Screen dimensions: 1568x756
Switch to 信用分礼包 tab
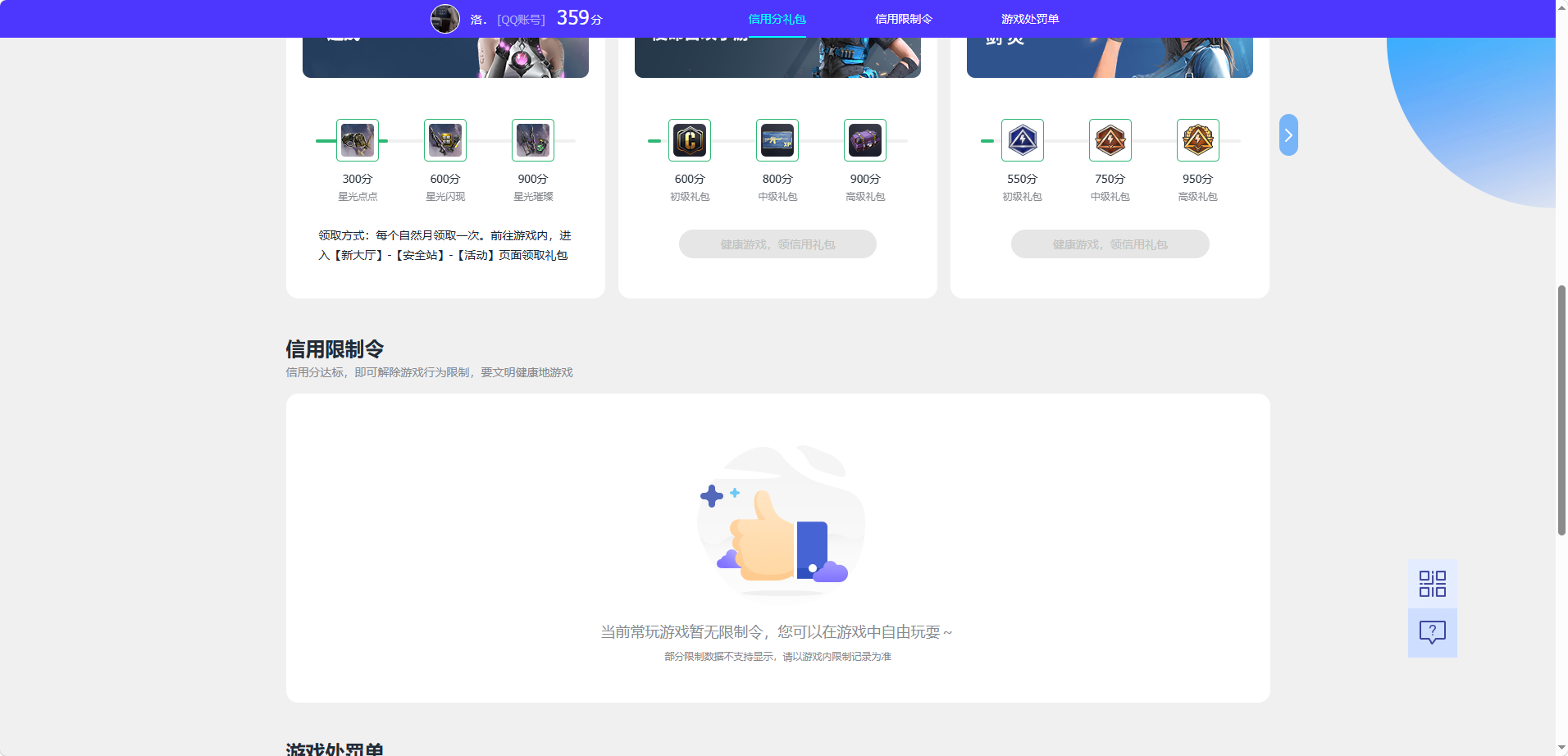[x=777, y=19]
